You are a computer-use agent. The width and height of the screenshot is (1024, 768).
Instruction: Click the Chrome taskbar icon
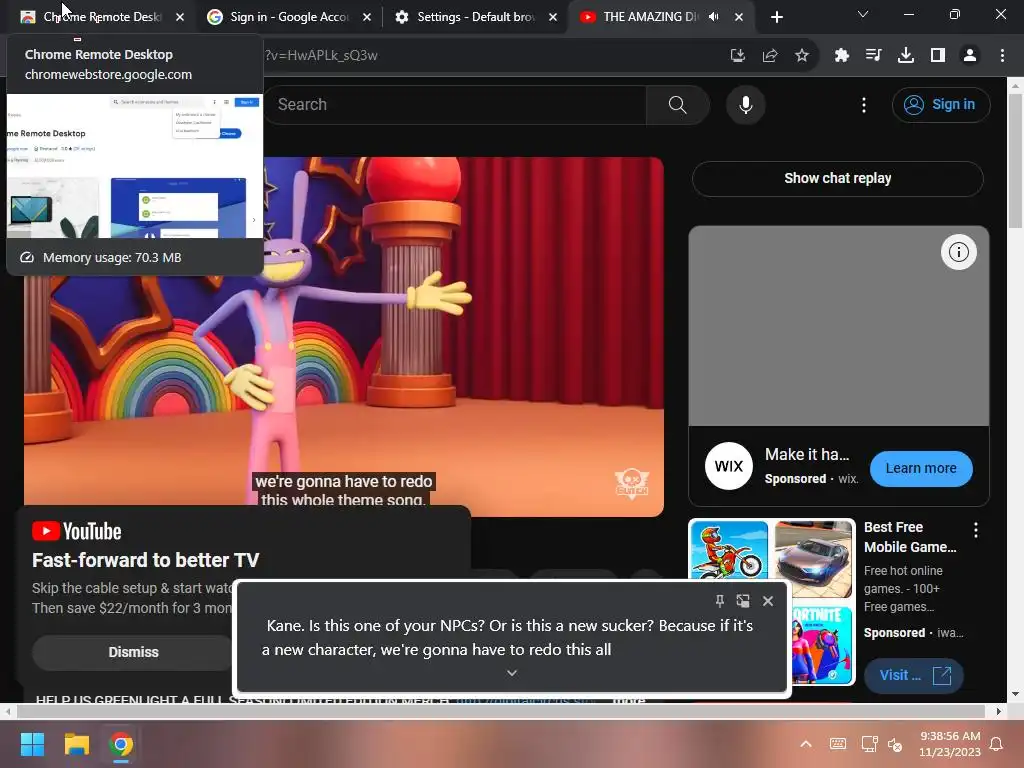(x=121, y=744)
